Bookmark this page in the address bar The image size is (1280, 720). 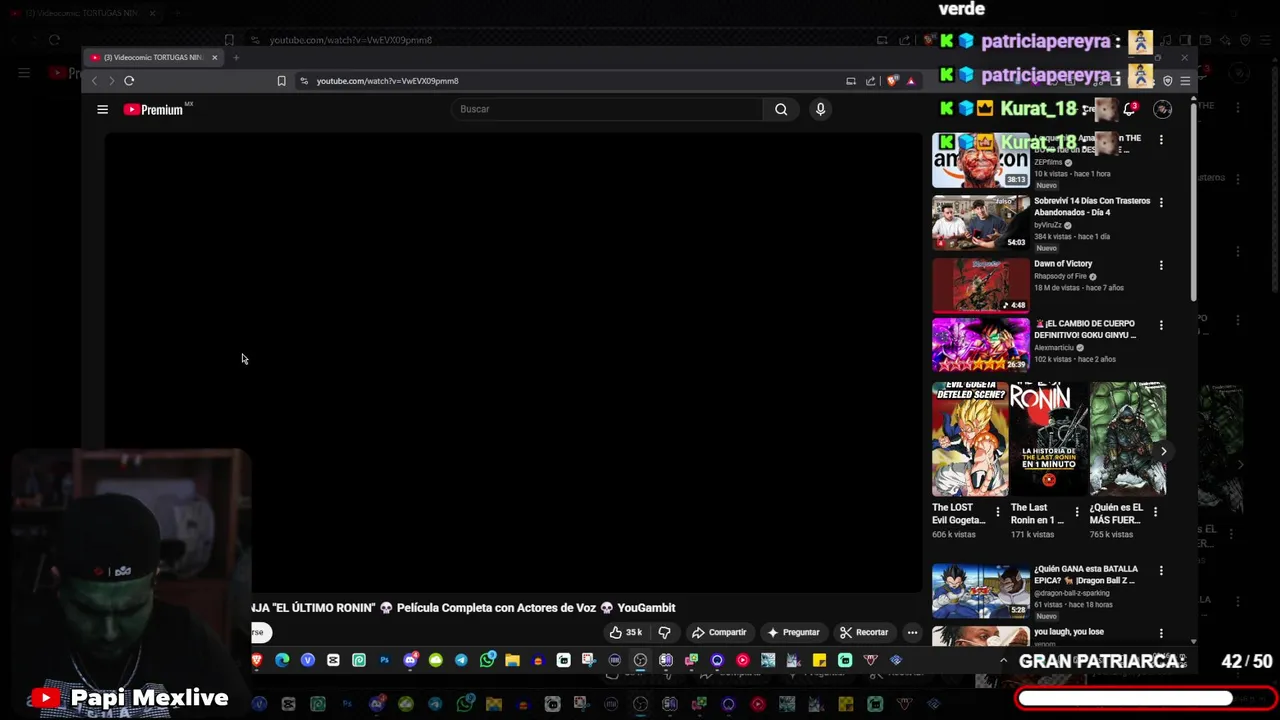(x=281, y=81)
